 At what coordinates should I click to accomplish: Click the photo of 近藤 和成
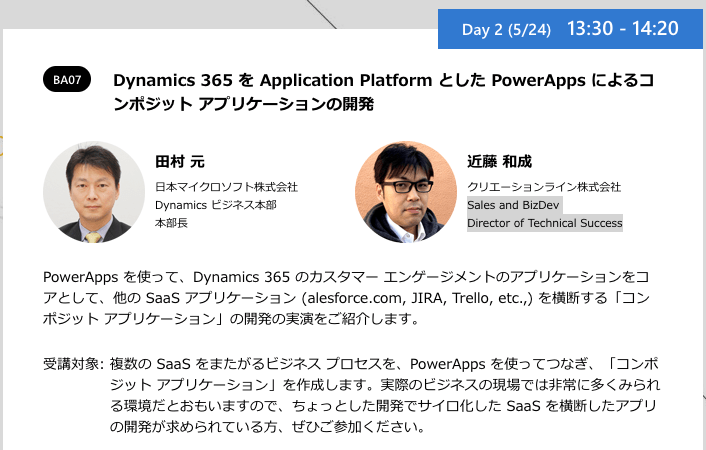coord(406,192)
